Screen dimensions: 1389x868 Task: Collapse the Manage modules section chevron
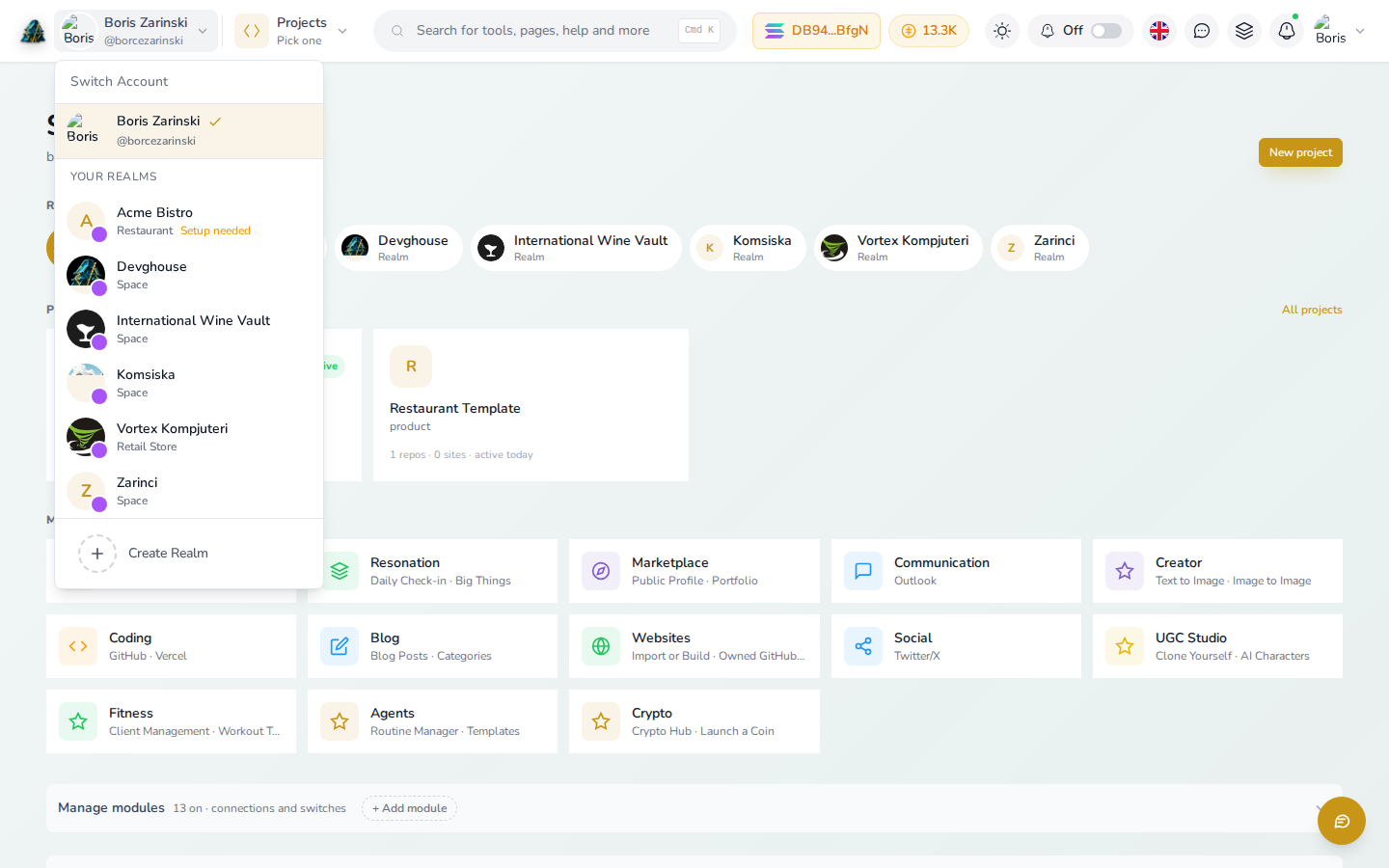[x=1321, y=808]
